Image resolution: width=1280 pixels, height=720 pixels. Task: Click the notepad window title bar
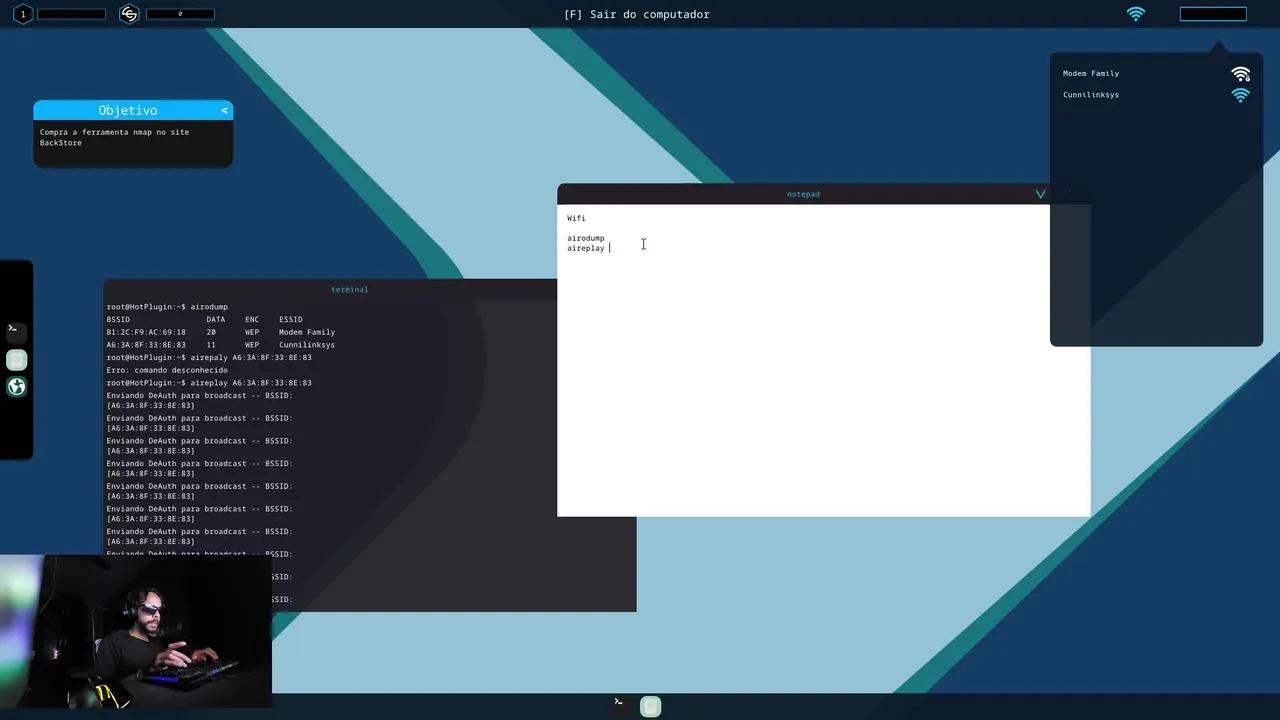point(802,194)
